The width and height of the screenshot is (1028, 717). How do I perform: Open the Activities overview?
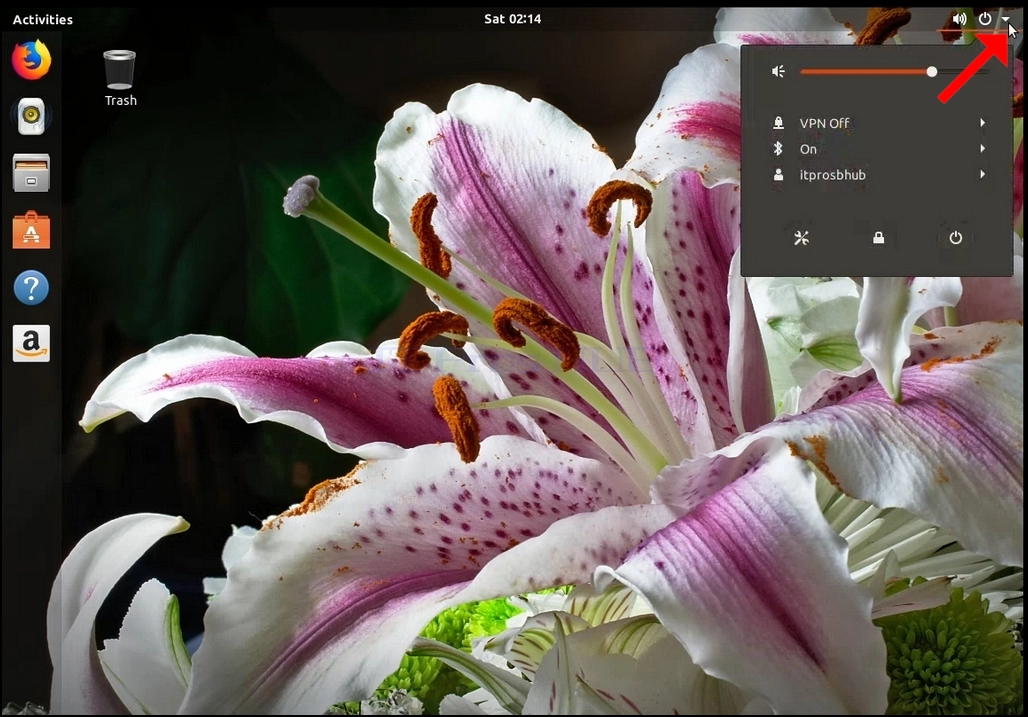tap(43, 20)
